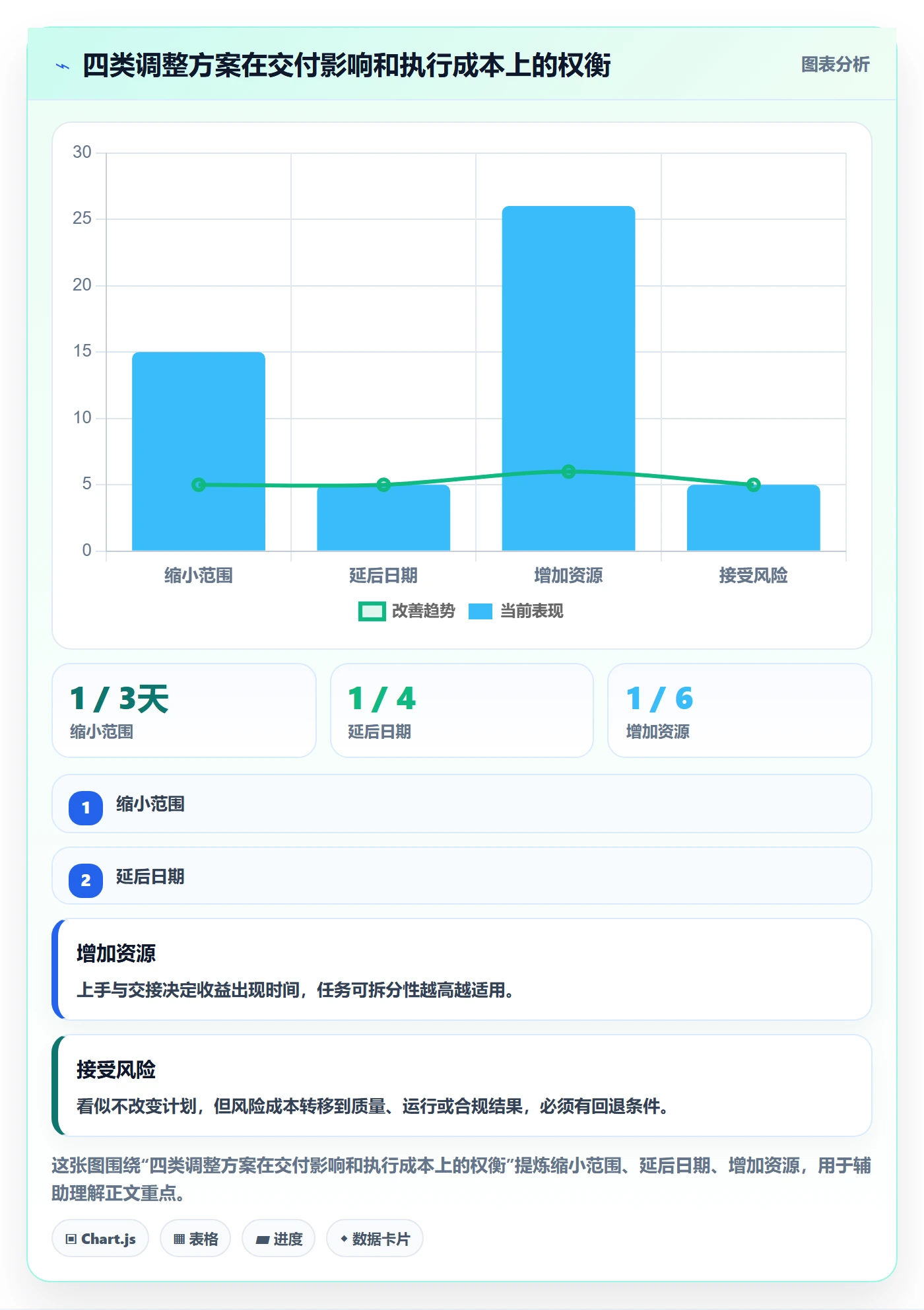Click the x-axis label 接受风险
Screen dimensions: 924x1310
753,576
